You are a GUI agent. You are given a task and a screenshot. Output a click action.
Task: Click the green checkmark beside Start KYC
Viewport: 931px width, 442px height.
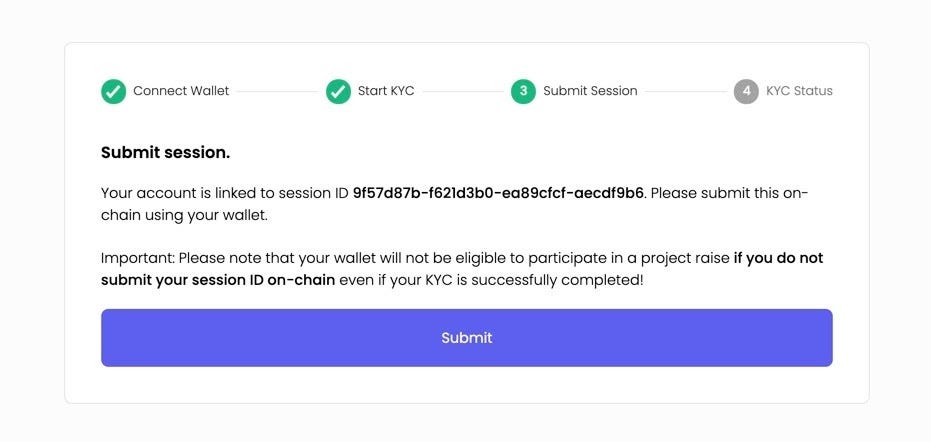coord(338,91)
